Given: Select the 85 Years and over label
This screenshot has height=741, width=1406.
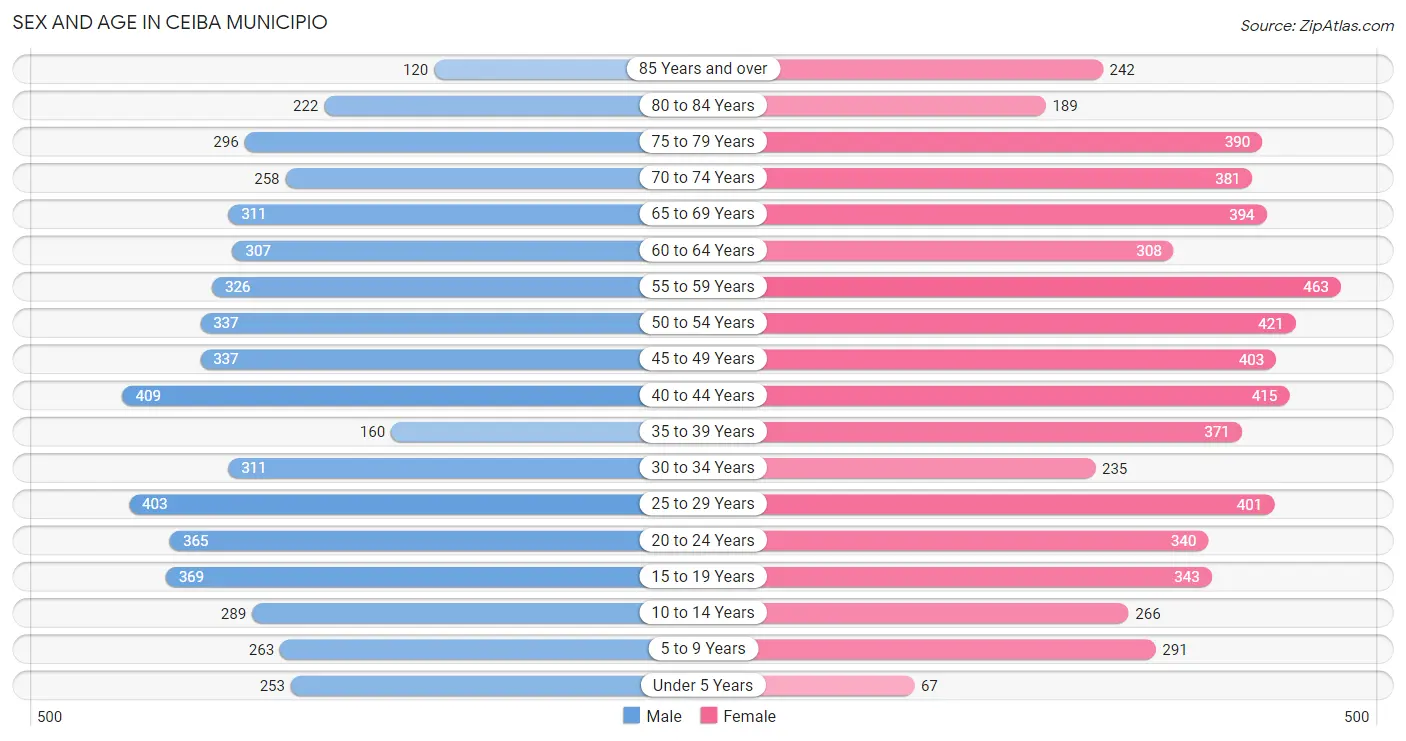Looking at the screenshot, I should click(x=703, y=69).
